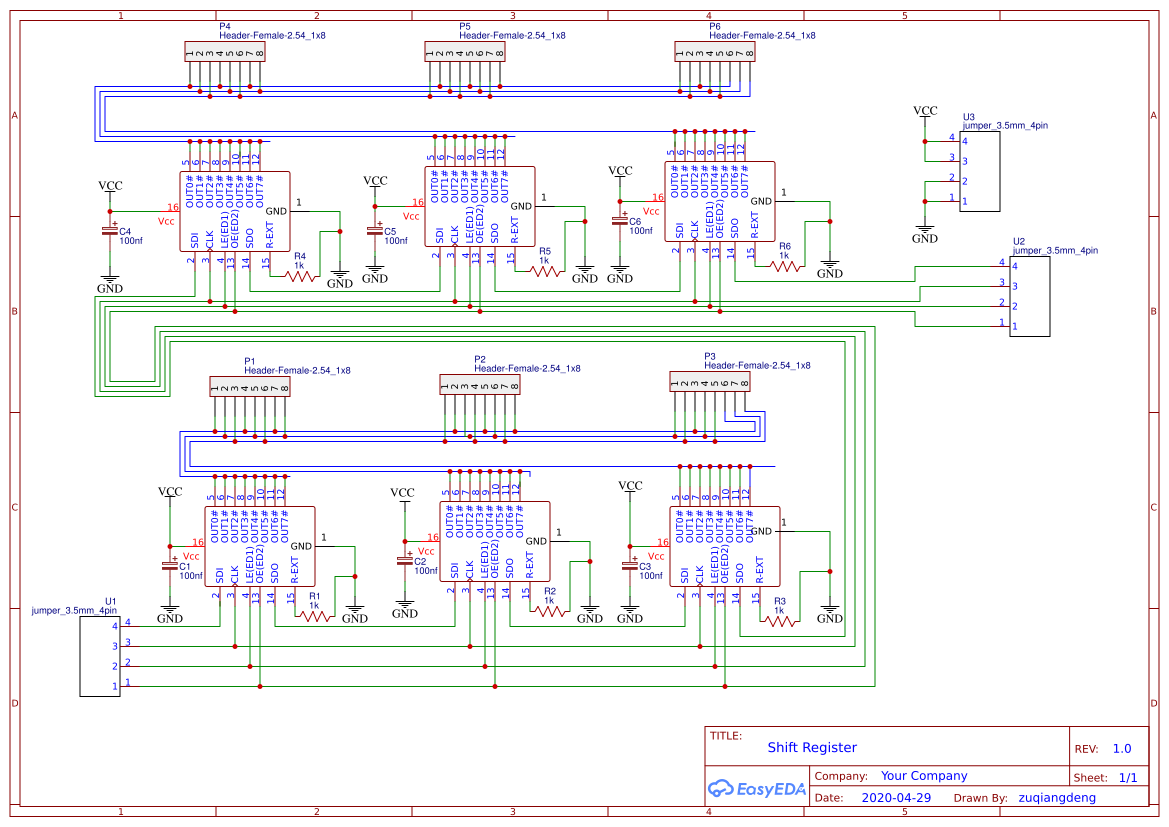Viewport: 1169px width, 827px height.
Task: Select the jumper_3.5mm_4pin component U3
Action: point(978,170)
